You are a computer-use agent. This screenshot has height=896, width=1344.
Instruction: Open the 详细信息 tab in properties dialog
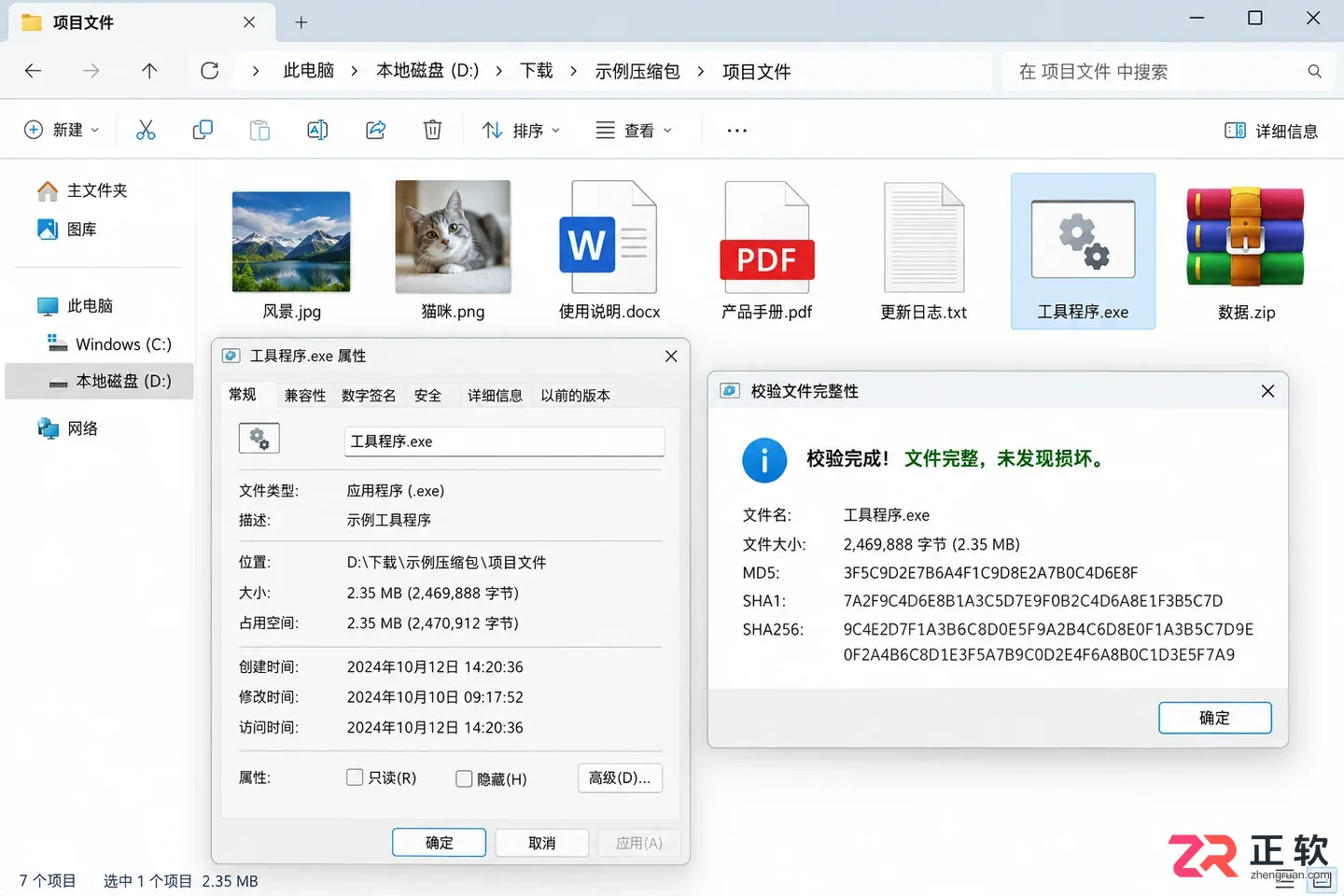point(495,396)
